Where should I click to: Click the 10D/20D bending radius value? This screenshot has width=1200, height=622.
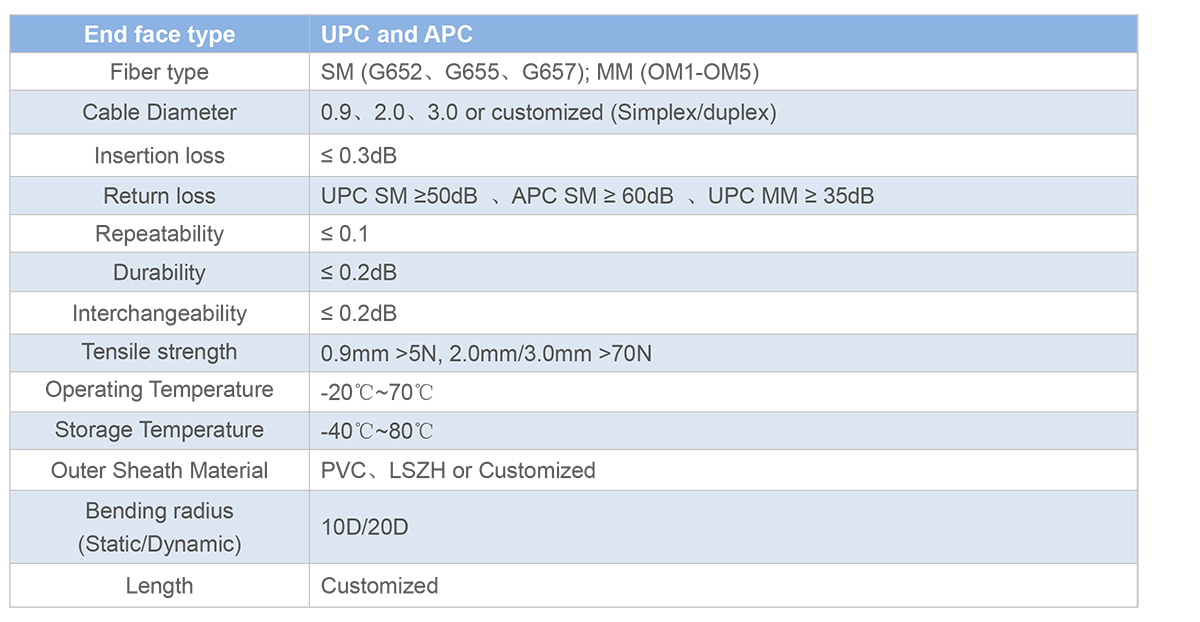point(364,527)
